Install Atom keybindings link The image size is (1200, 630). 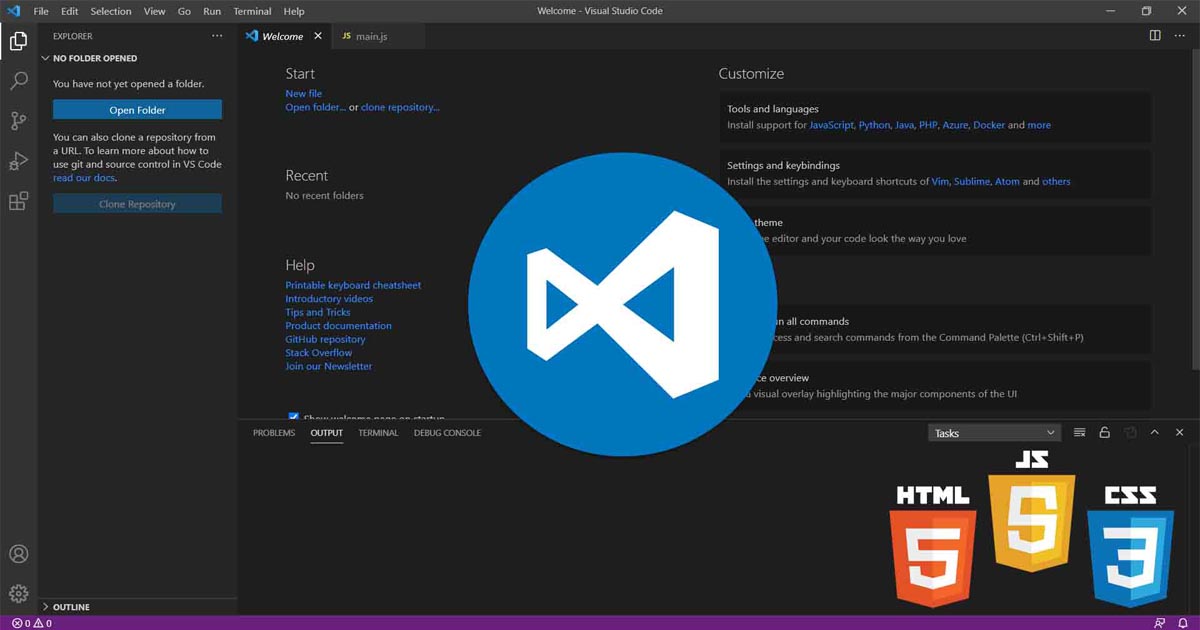point(1007,182)
